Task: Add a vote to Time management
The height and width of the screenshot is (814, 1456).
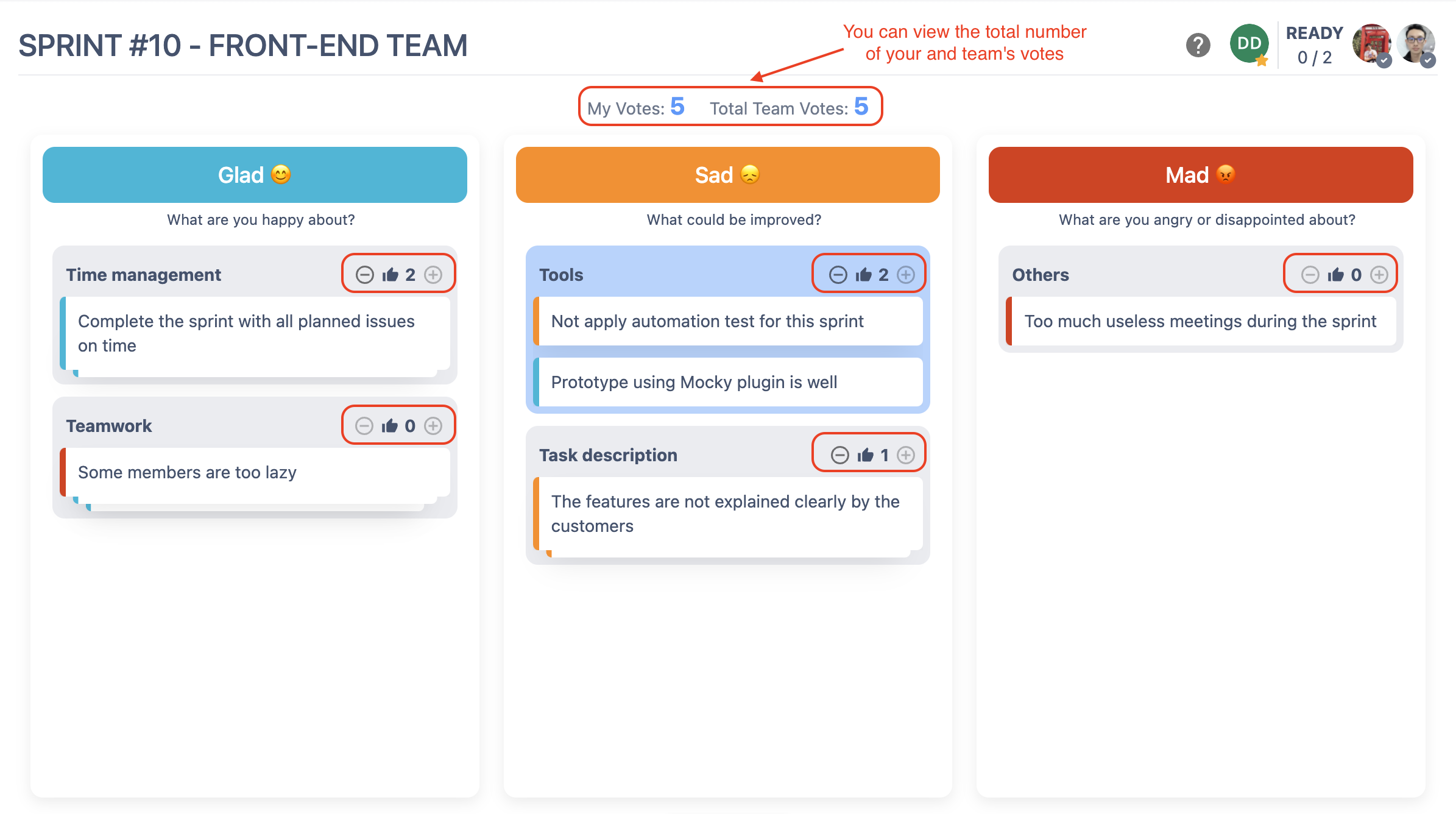Action: [433, 275]
